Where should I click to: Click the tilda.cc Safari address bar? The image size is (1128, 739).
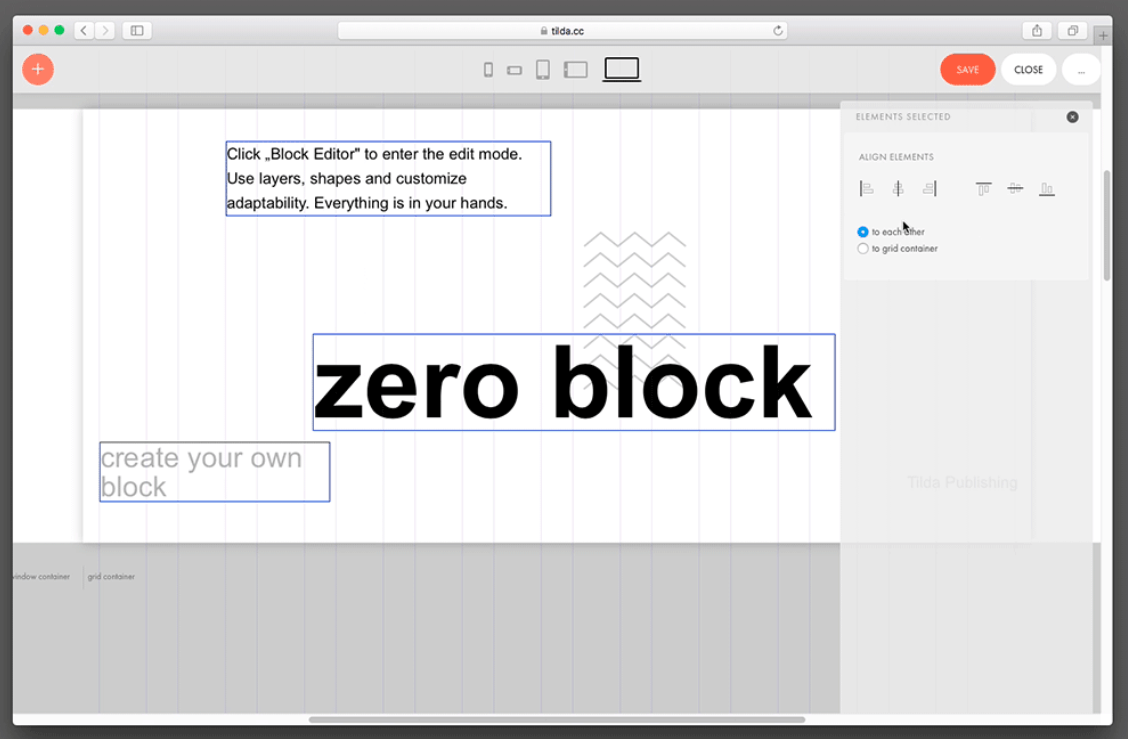(562, 31)
